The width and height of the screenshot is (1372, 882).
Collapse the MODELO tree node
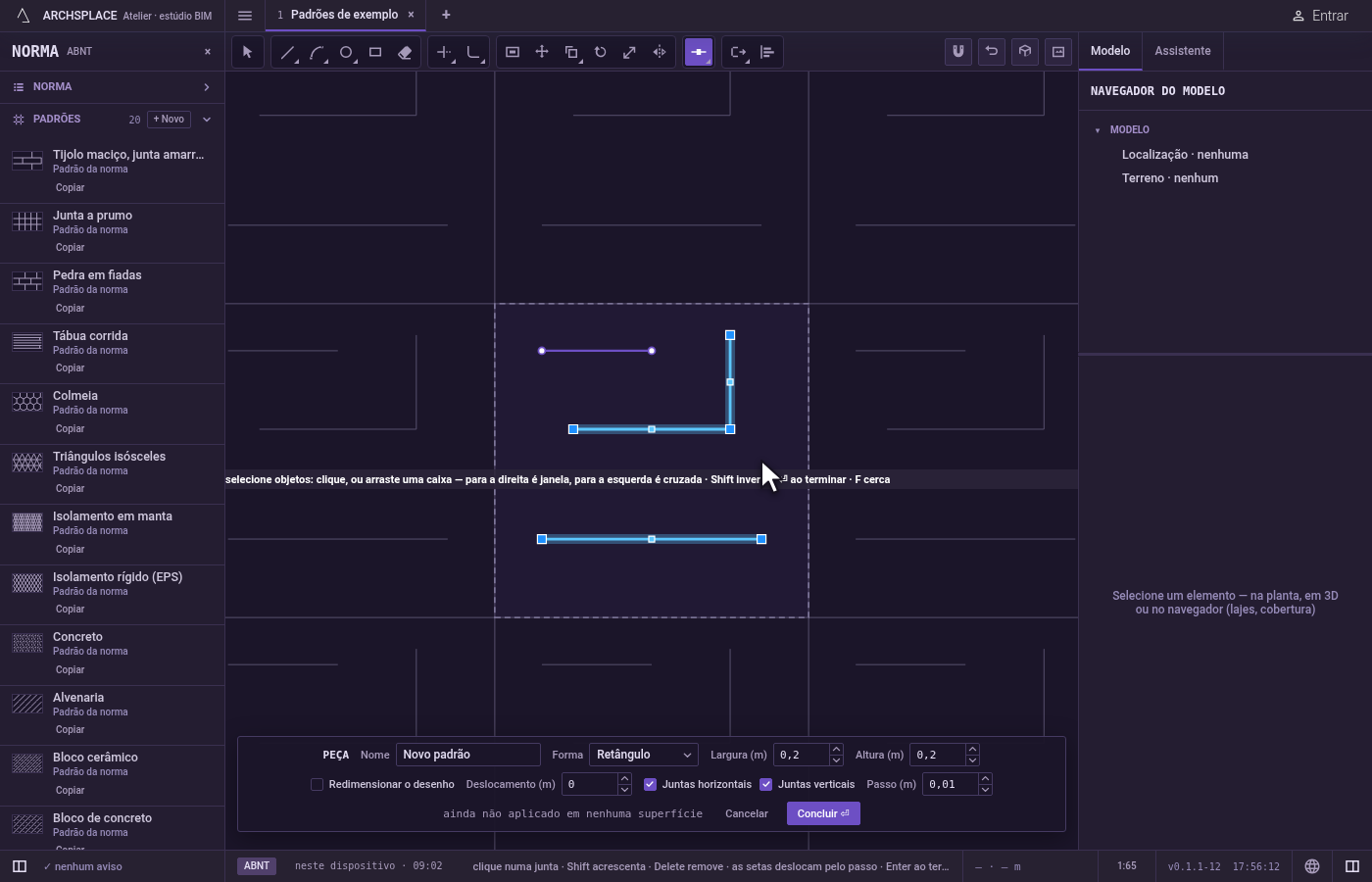tap(1098, 130)
